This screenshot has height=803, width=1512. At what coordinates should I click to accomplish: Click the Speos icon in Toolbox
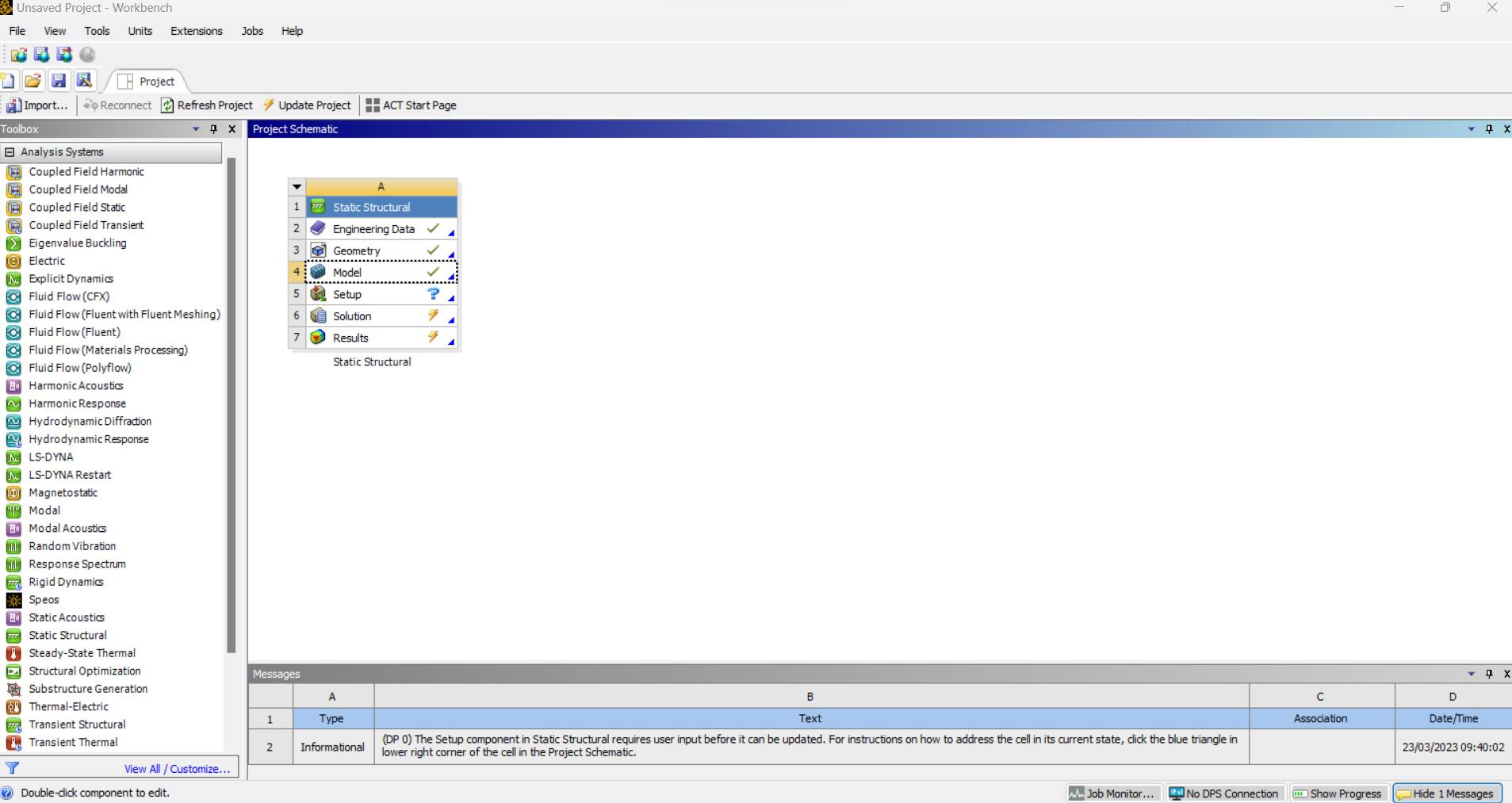click(13, 599)
